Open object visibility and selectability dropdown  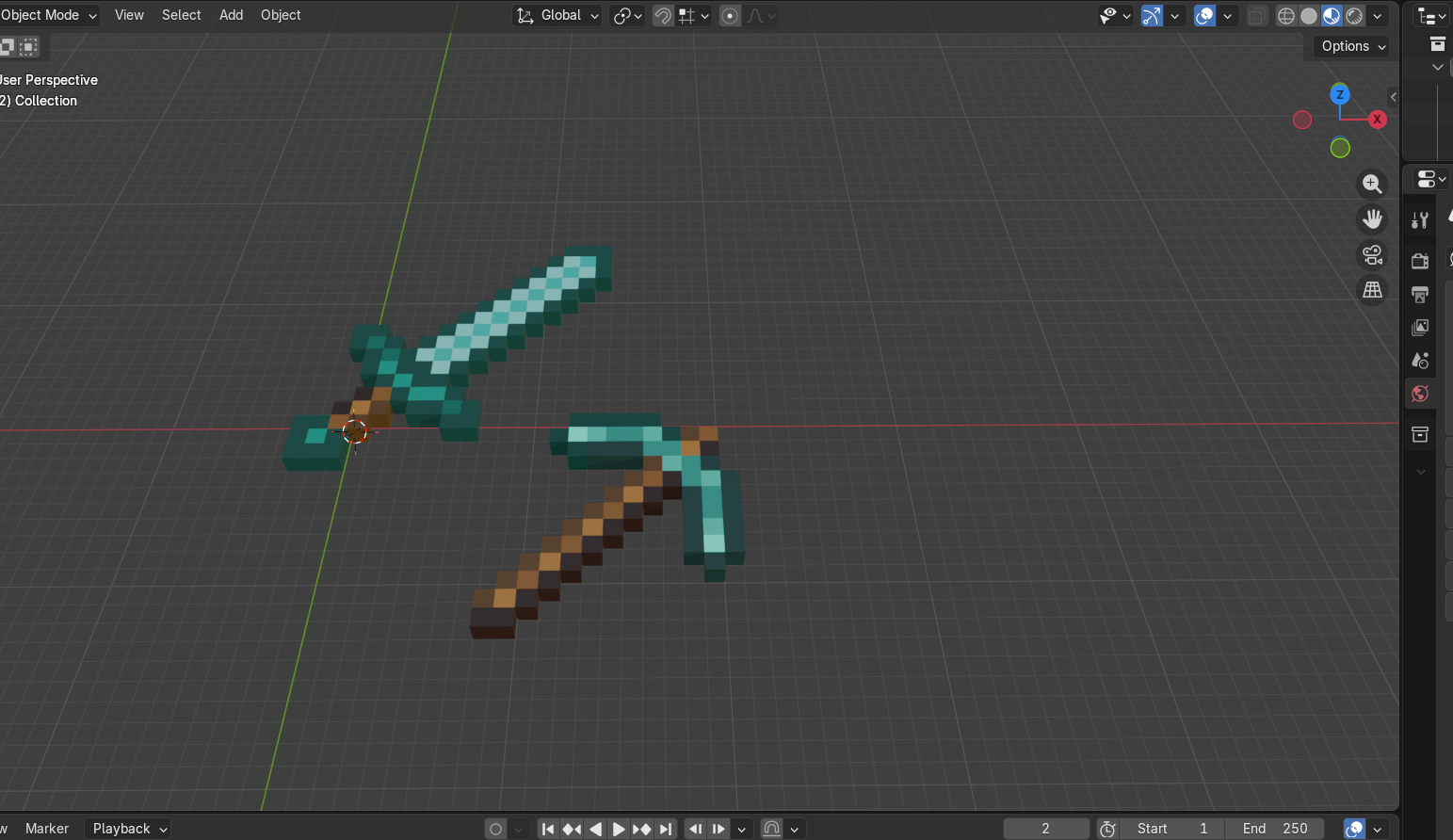pyautogui.click(x=1115, y=15)
